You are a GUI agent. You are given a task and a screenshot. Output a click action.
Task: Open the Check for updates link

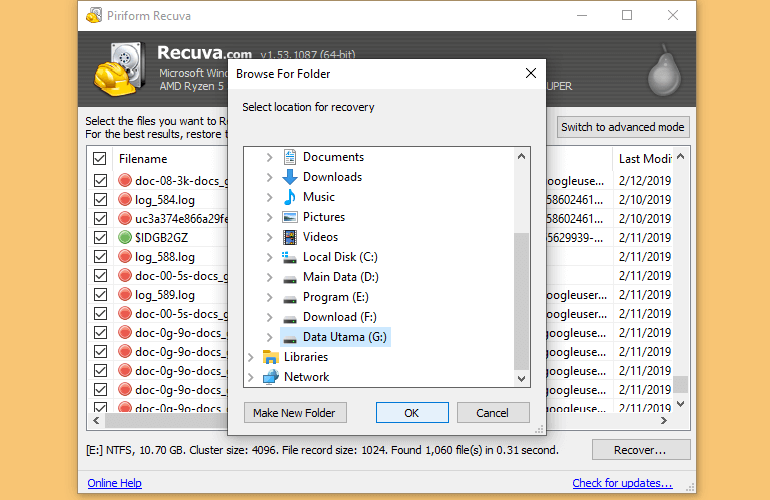pos(622,483)
